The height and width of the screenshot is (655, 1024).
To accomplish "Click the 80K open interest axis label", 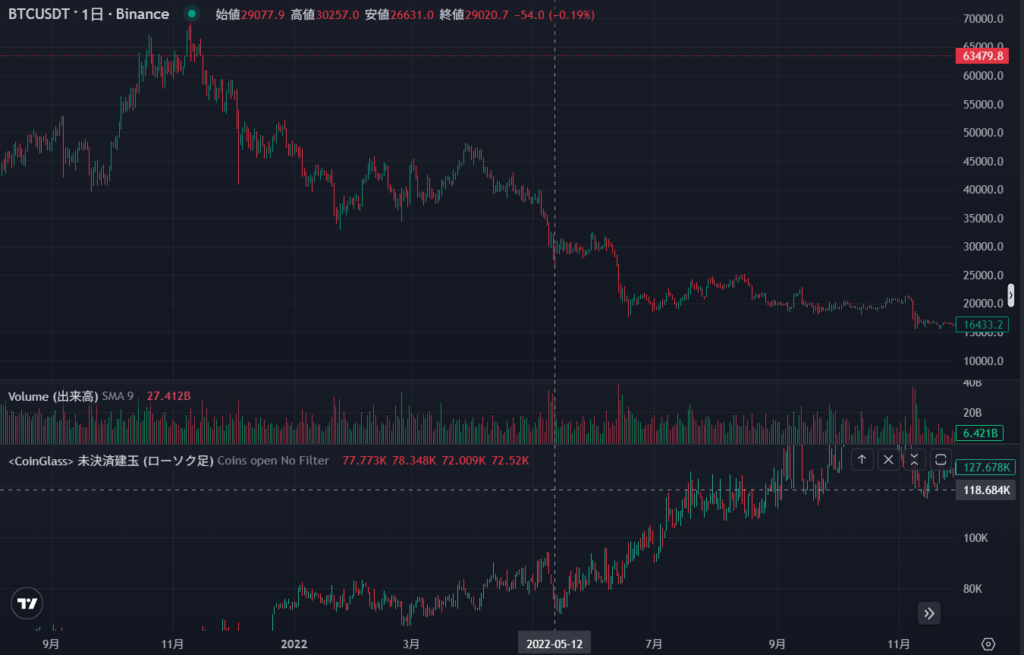I will tap(972, 589).
